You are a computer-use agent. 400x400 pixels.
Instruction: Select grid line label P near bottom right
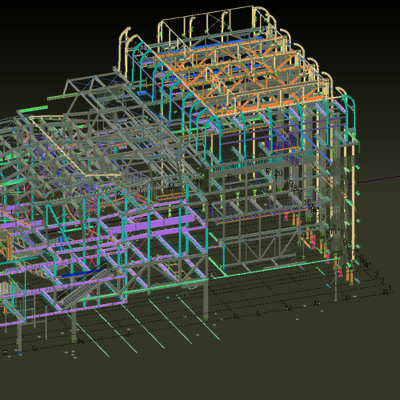[x=347, y=298]
